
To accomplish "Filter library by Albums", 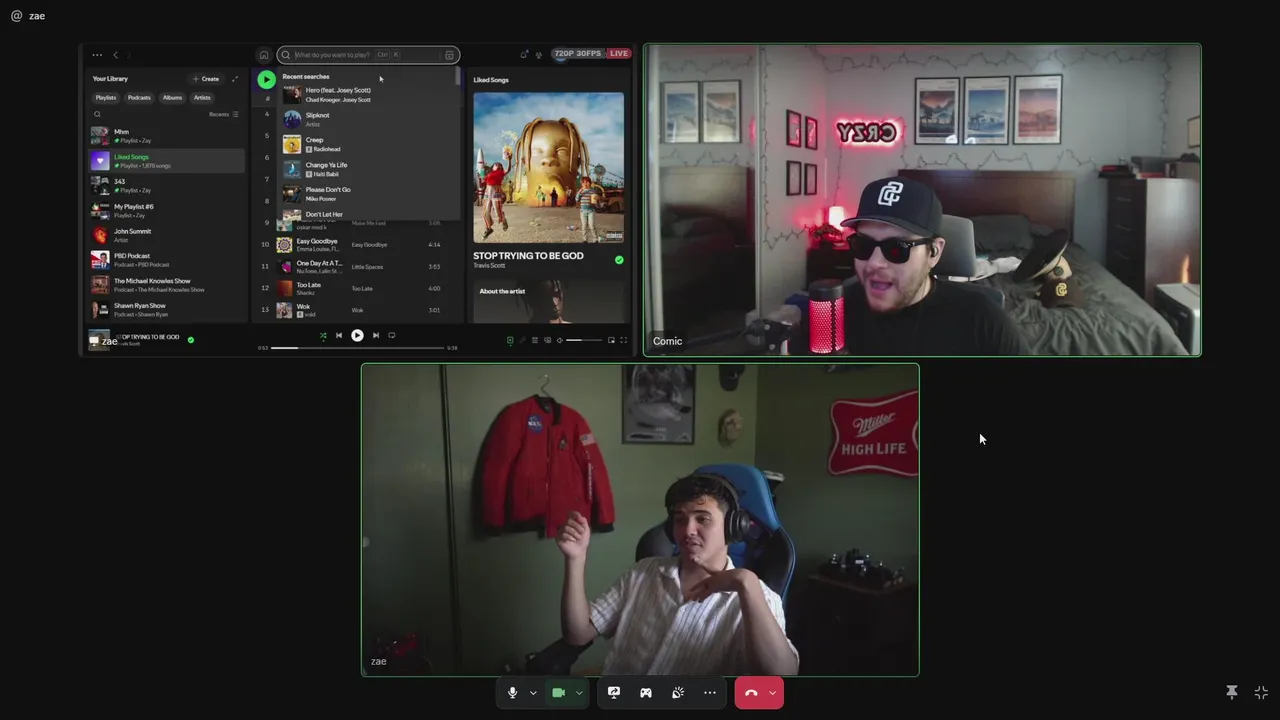I will tap(172, 98).
